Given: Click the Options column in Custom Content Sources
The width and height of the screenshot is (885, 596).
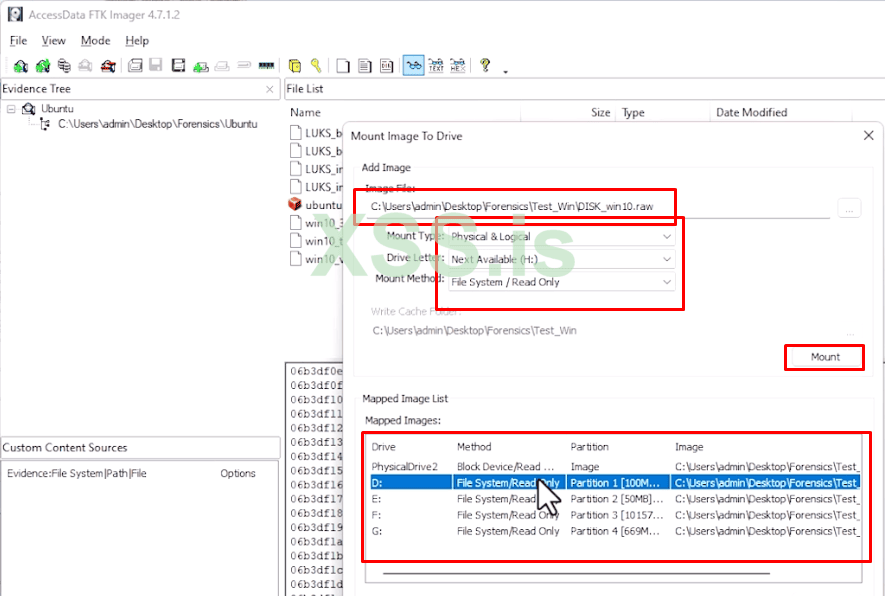Looking at the screenshot, I should tap(238, 474).
